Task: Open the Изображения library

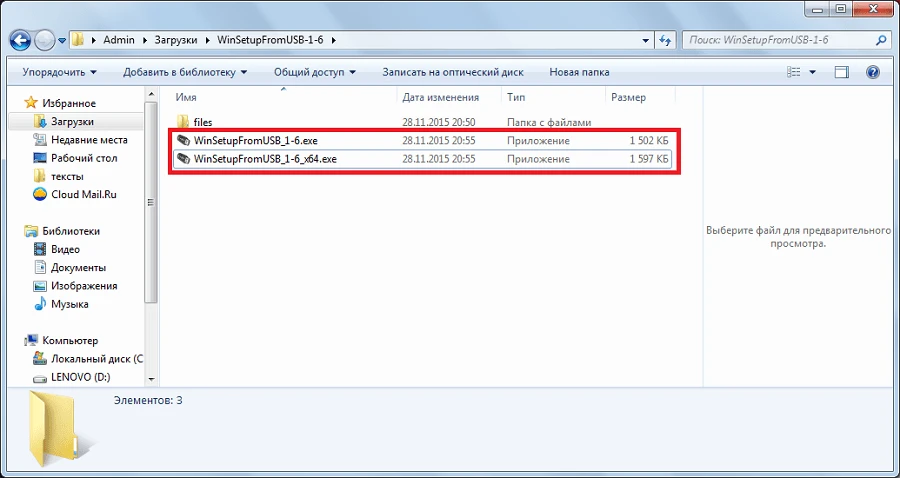Action: click(84, 286)
